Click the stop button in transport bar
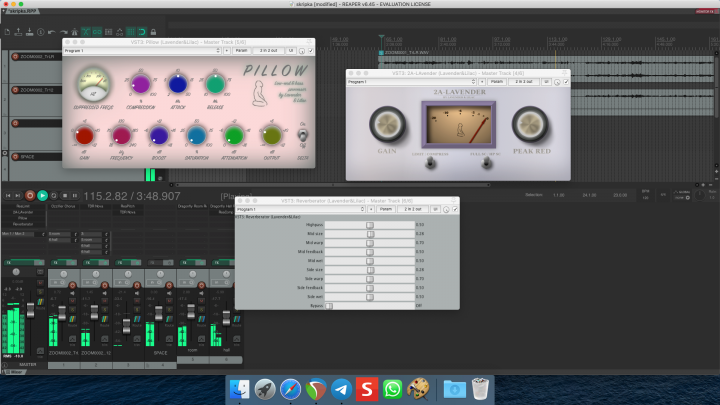720x405 pixels. [65, 196]
